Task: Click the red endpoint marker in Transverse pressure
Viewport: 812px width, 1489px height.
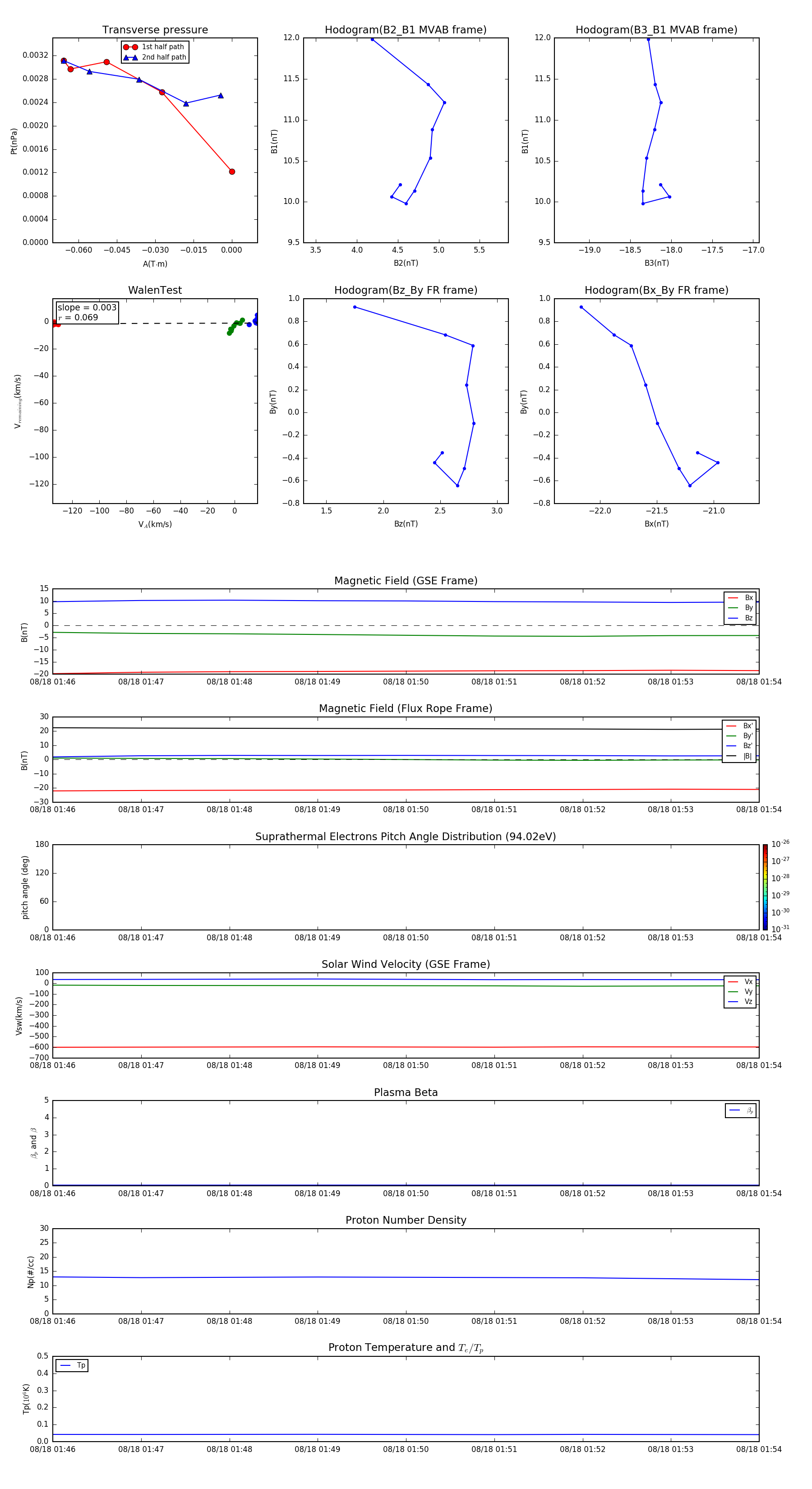Action: (x=232, y=171)
